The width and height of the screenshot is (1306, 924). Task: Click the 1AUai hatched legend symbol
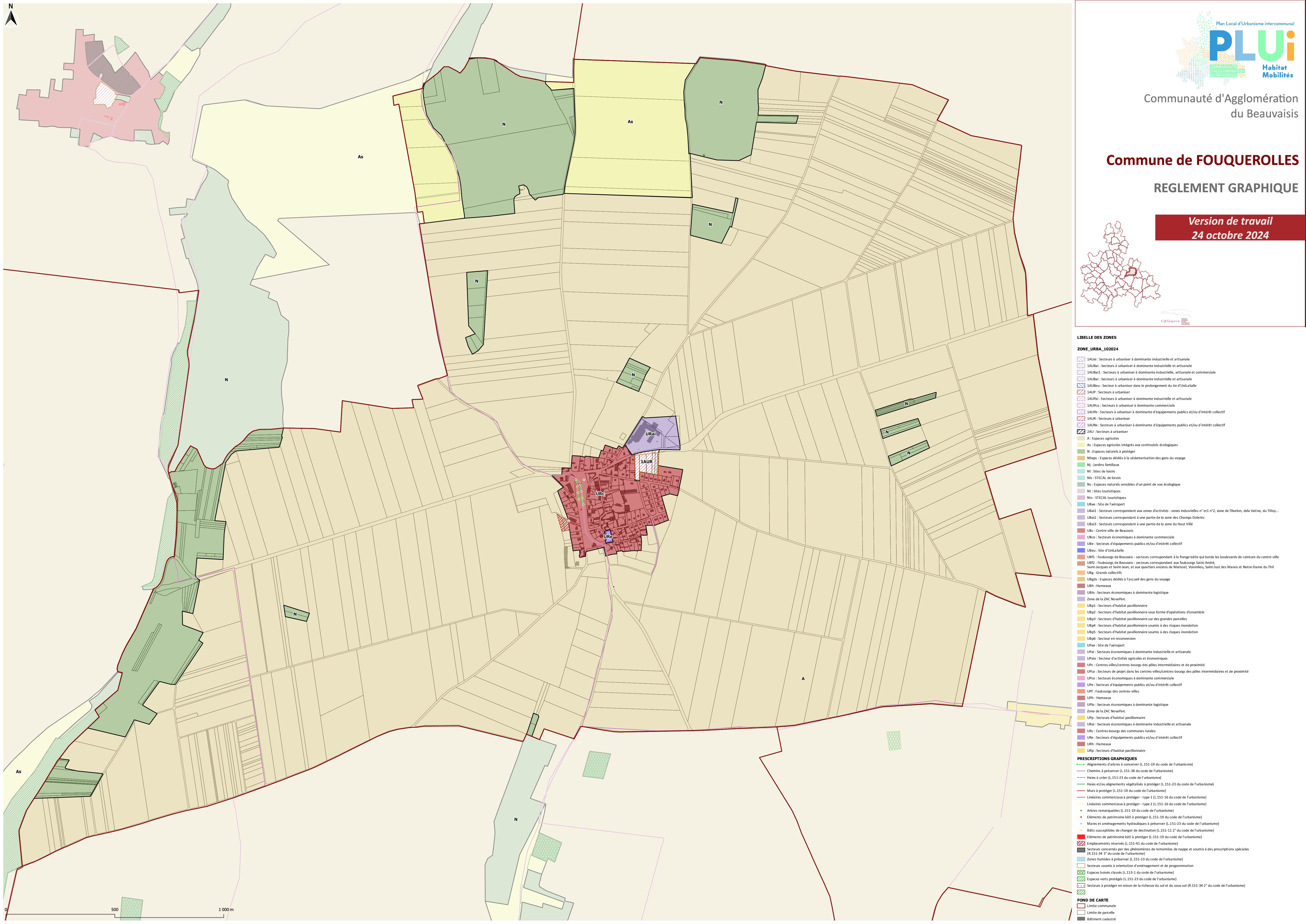tap(1081, 360)
